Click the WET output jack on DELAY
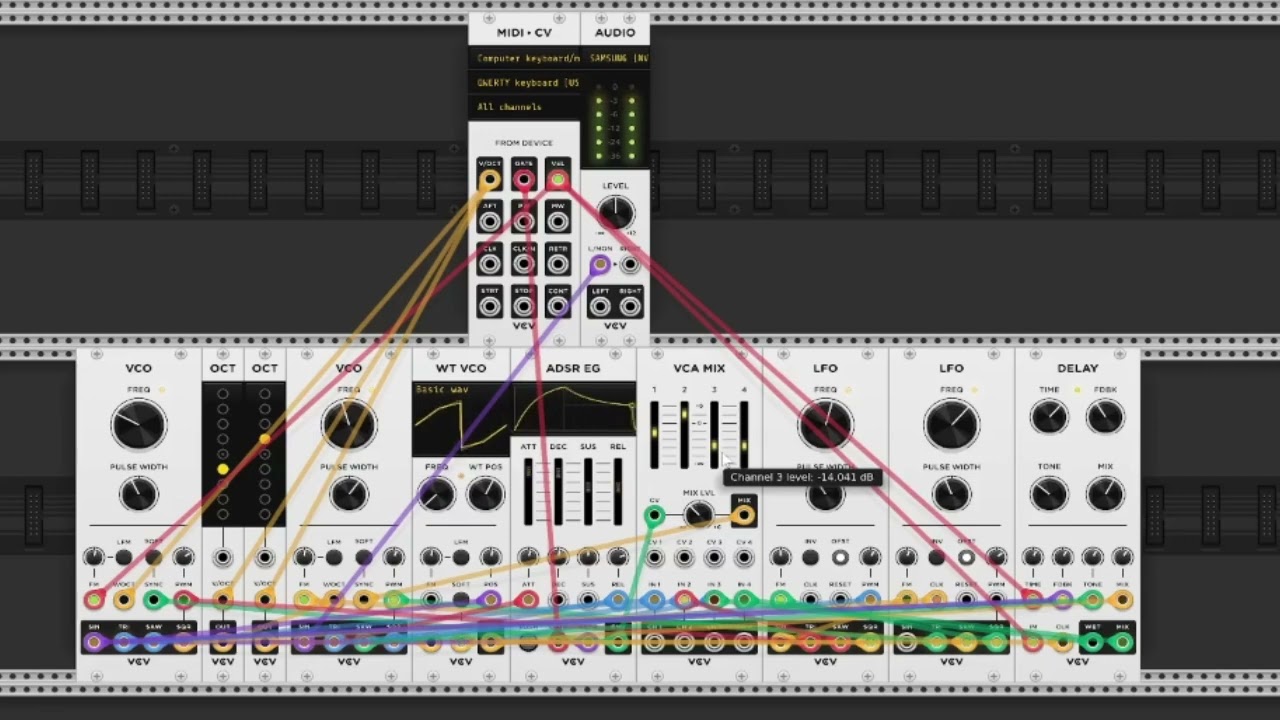Image resolution: width=1280 pixels, height=720 pixels. point(1093,641)
